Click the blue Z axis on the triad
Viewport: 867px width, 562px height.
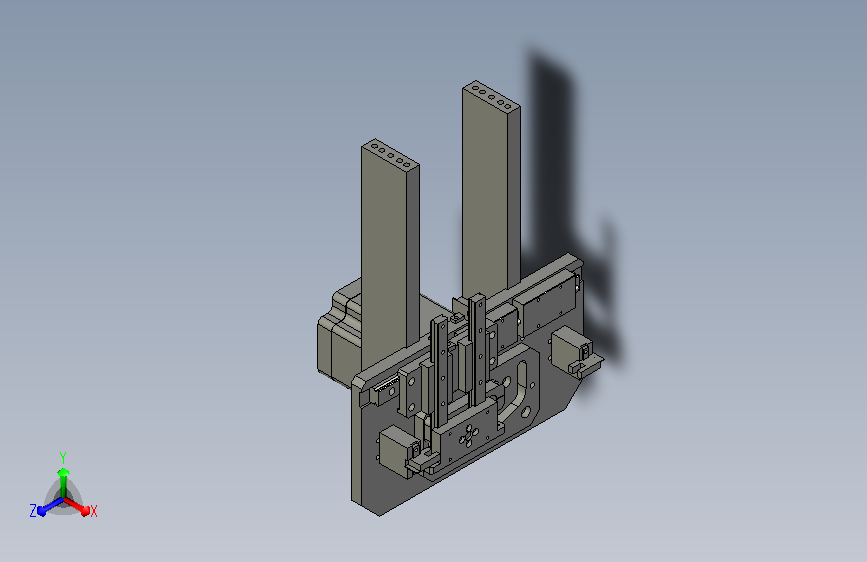pyautogui.click(x=49, y=506)
